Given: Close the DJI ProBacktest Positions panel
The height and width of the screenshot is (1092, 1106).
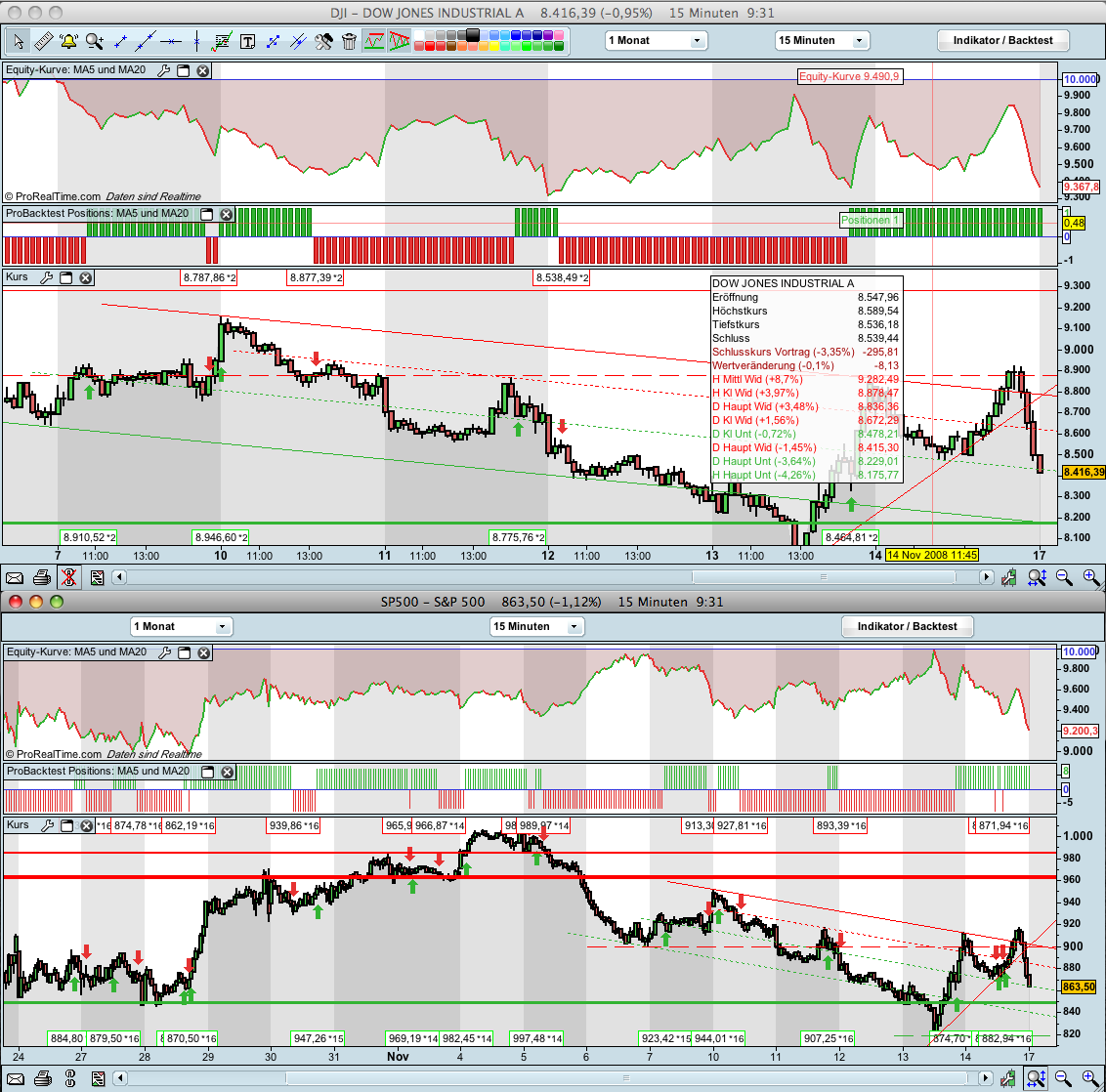Looking at the screenshot, I should click(227, 214).
